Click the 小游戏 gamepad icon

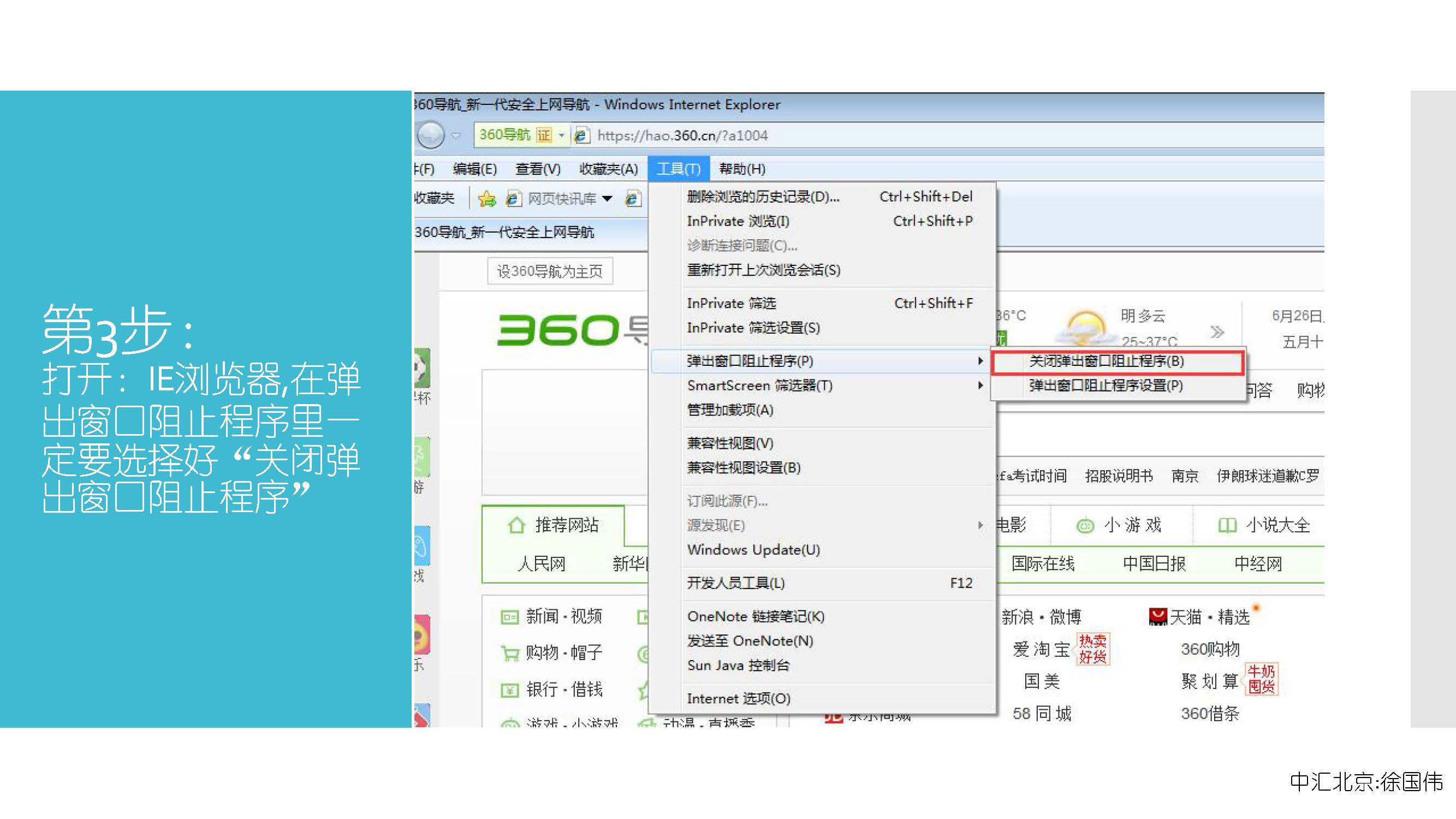(1085, 526)
